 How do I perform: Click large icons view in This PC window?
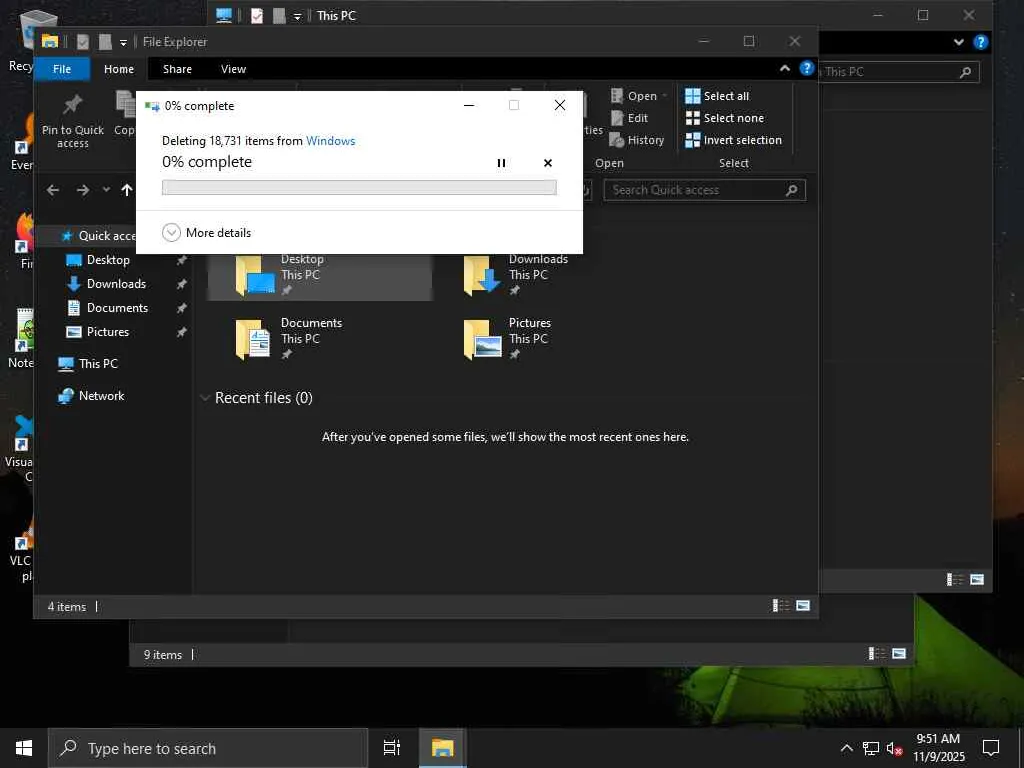pyautogui.click(x=977, y=580)
